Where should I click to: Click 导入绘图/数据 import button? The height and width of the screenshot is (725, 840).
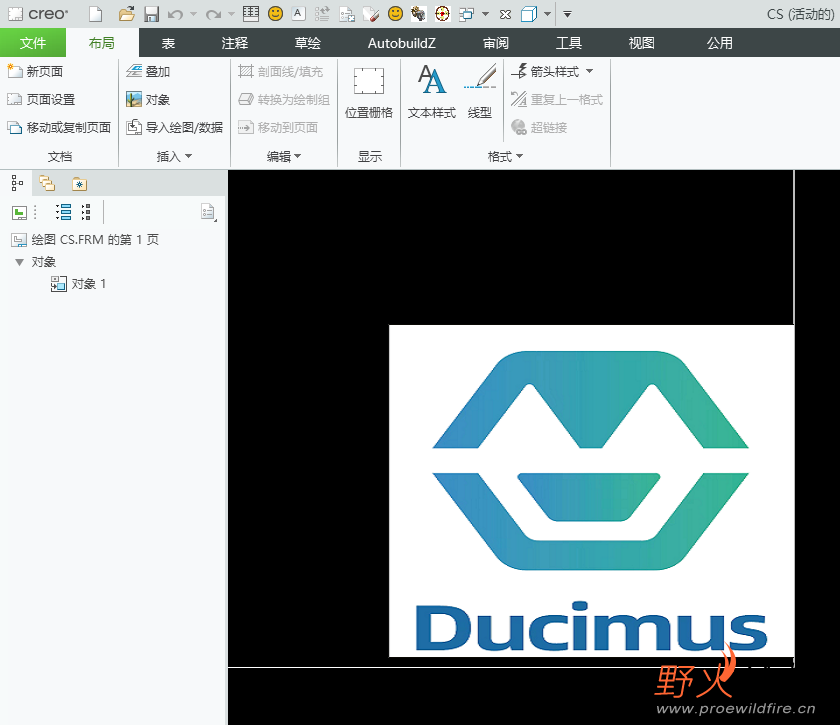[175, 128]
